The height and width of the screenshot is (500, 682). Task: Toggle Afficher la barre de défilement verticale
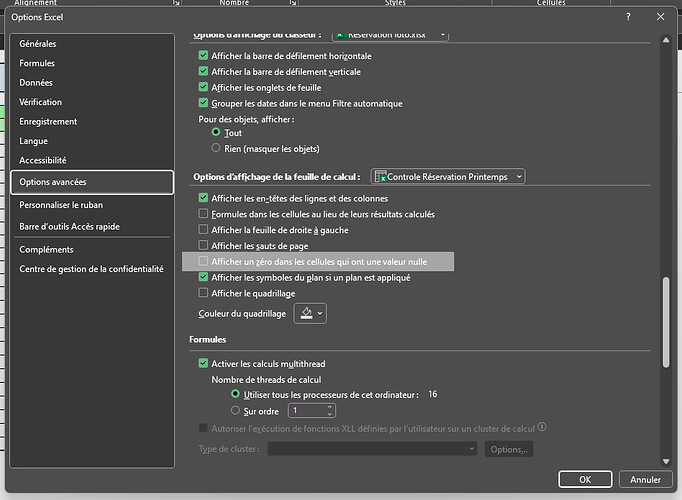tap(203, 71)
